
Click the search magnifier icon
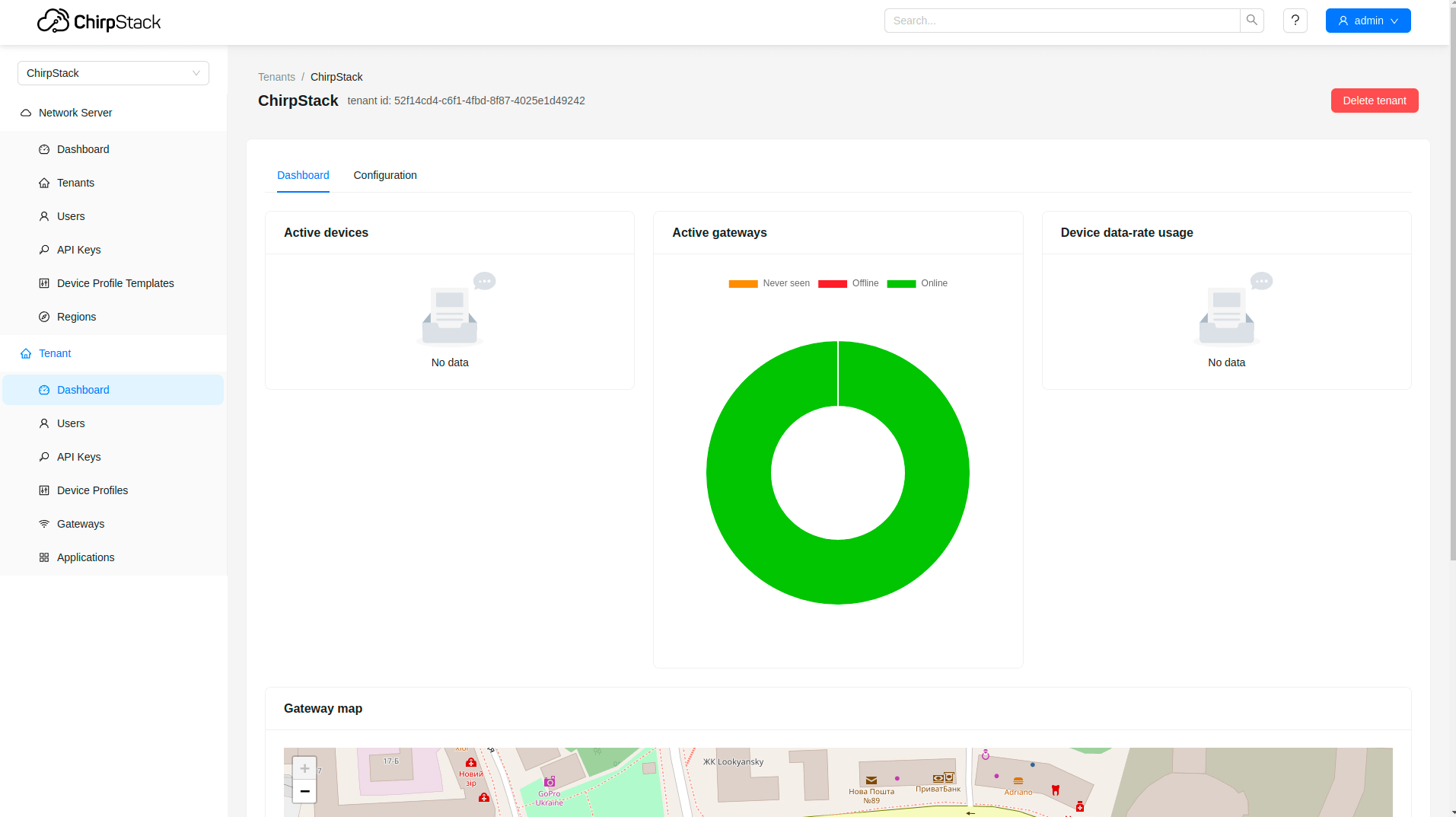(1251, 21)
